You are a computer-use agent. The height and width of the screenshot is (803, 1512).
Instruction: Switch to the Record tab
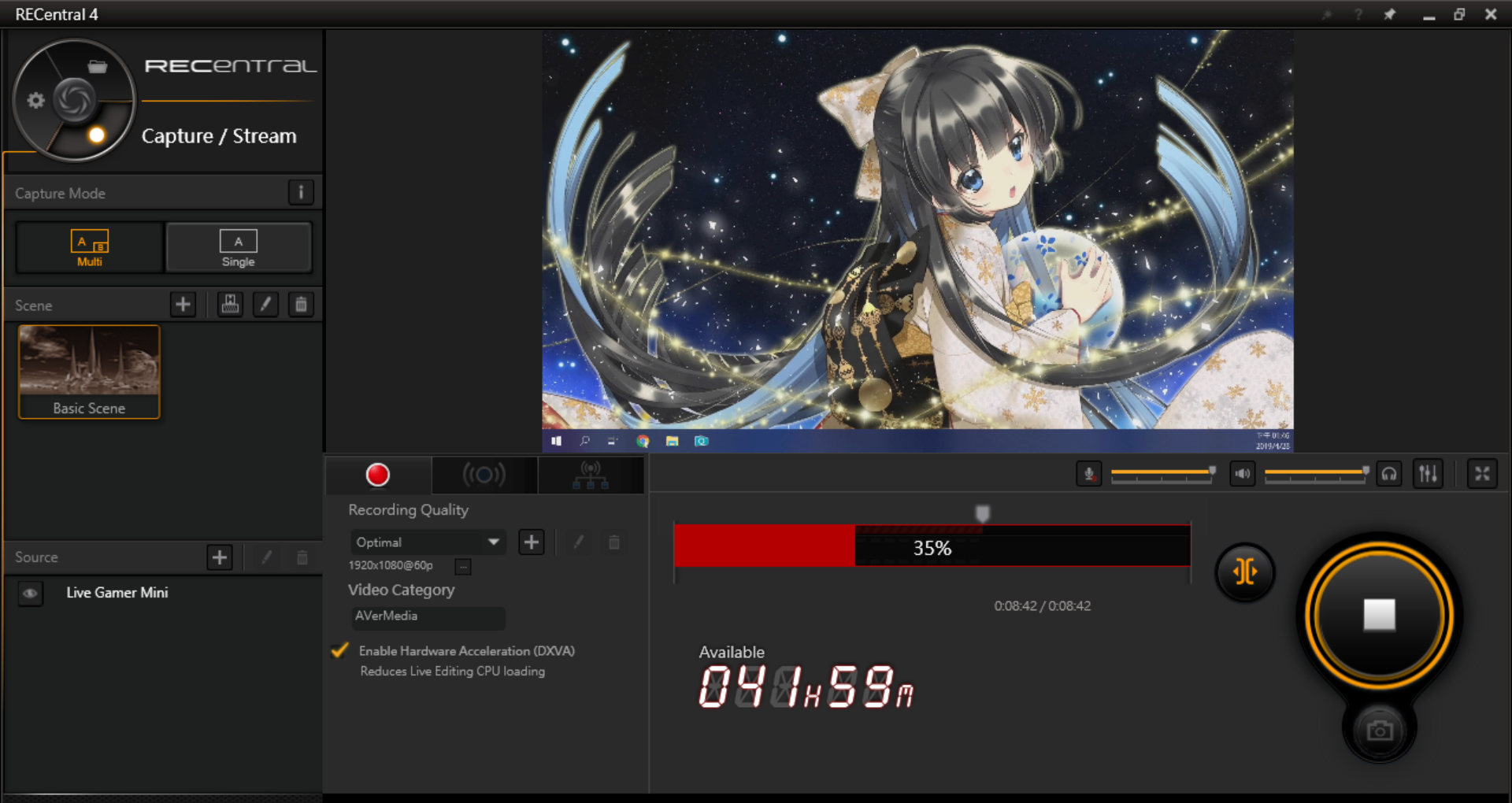378,475
